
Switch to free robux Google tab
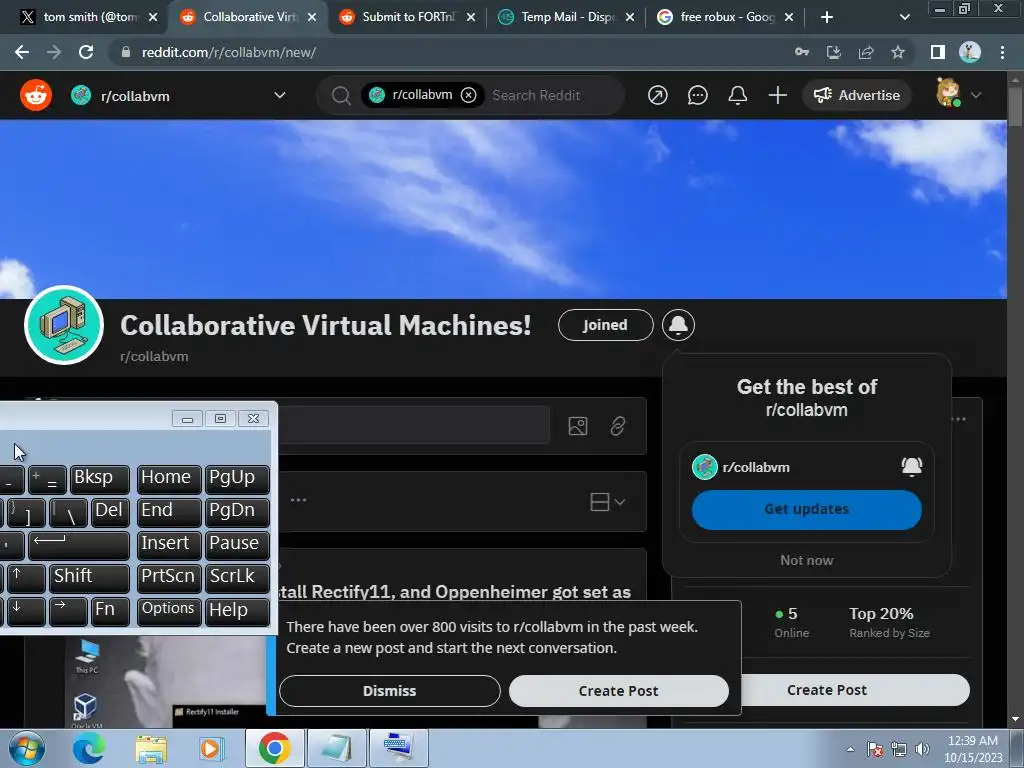coord(726,17)
